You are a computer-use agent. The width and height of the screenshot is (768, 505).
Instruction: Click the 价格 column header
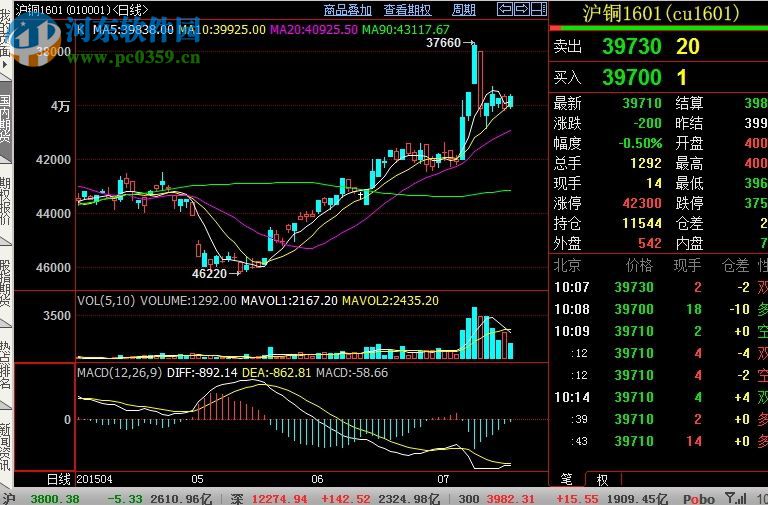tap(639, 265)
